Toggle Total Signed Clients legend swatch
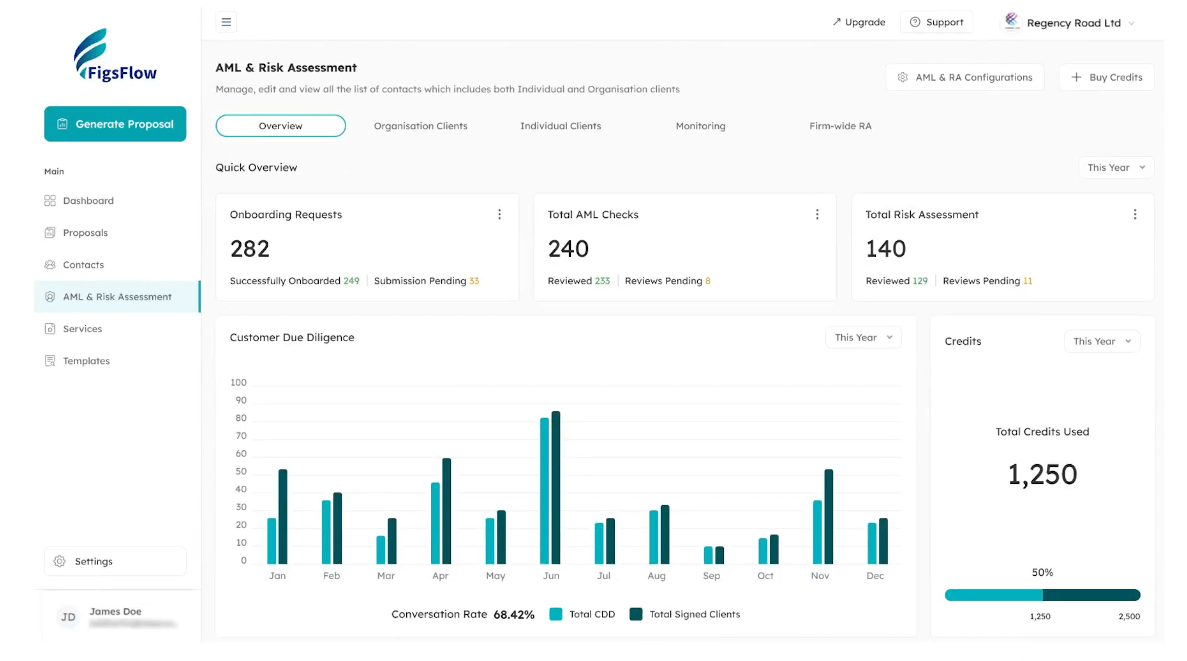Screen dimensions: 1187x661 [636, 614]
